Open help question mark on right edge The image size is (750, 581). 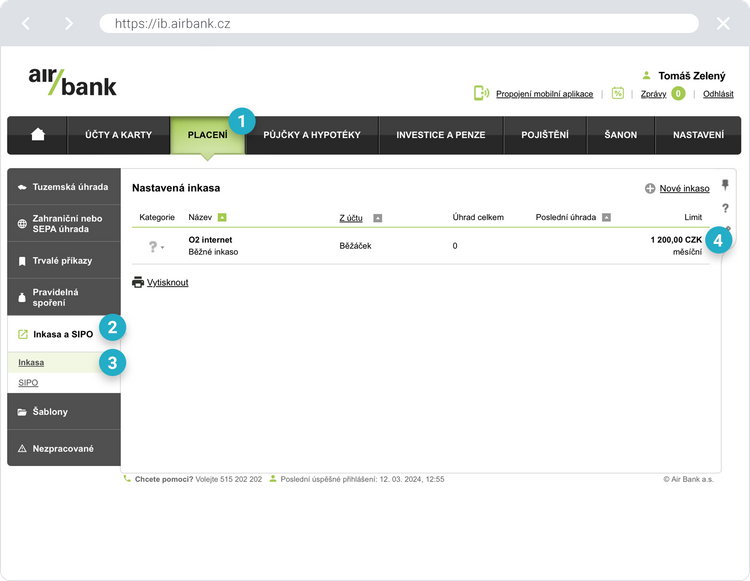(x=725, y=208)
